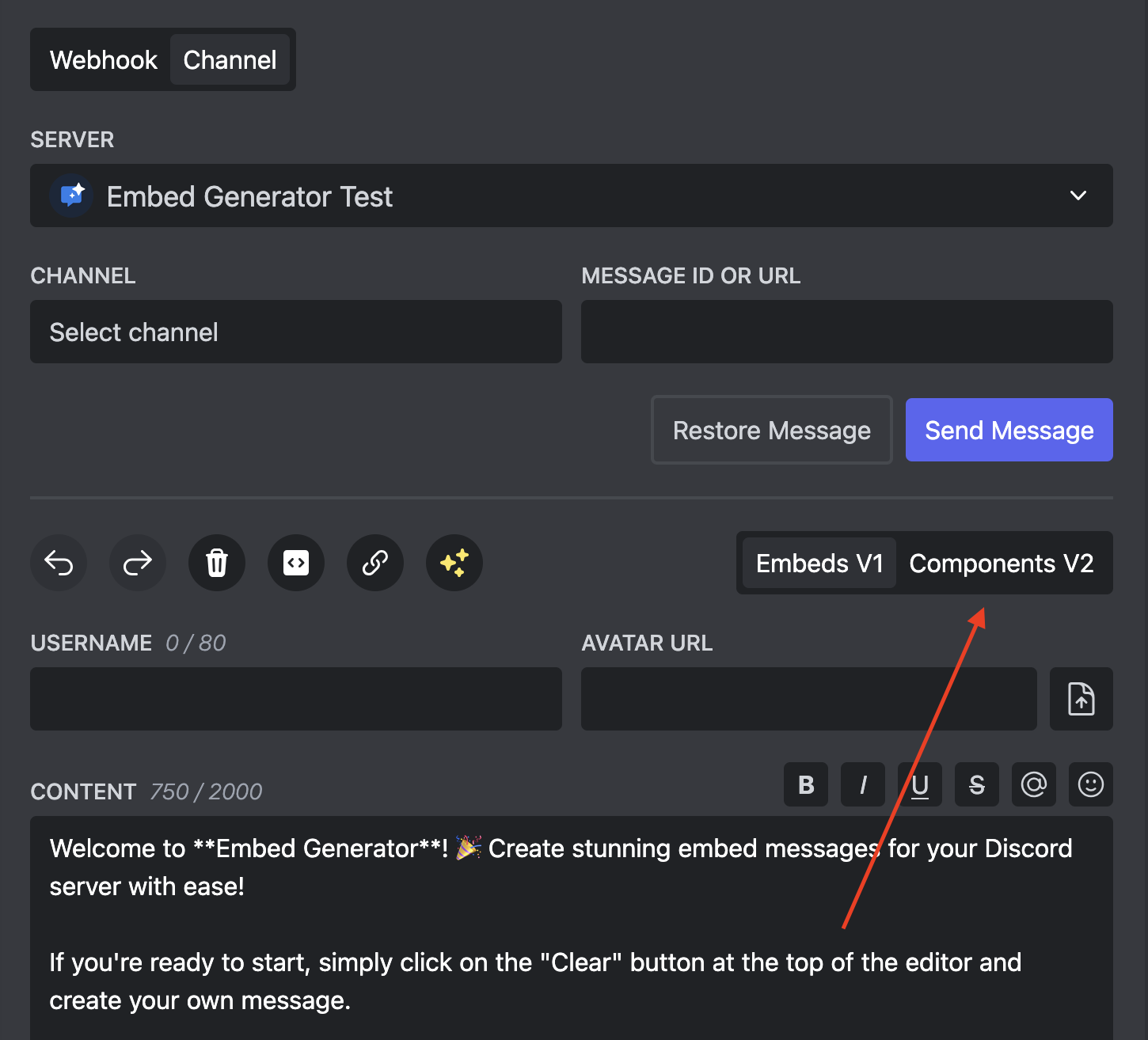
Task: Open the AI sparkles assistant
Action: [454, 563]
